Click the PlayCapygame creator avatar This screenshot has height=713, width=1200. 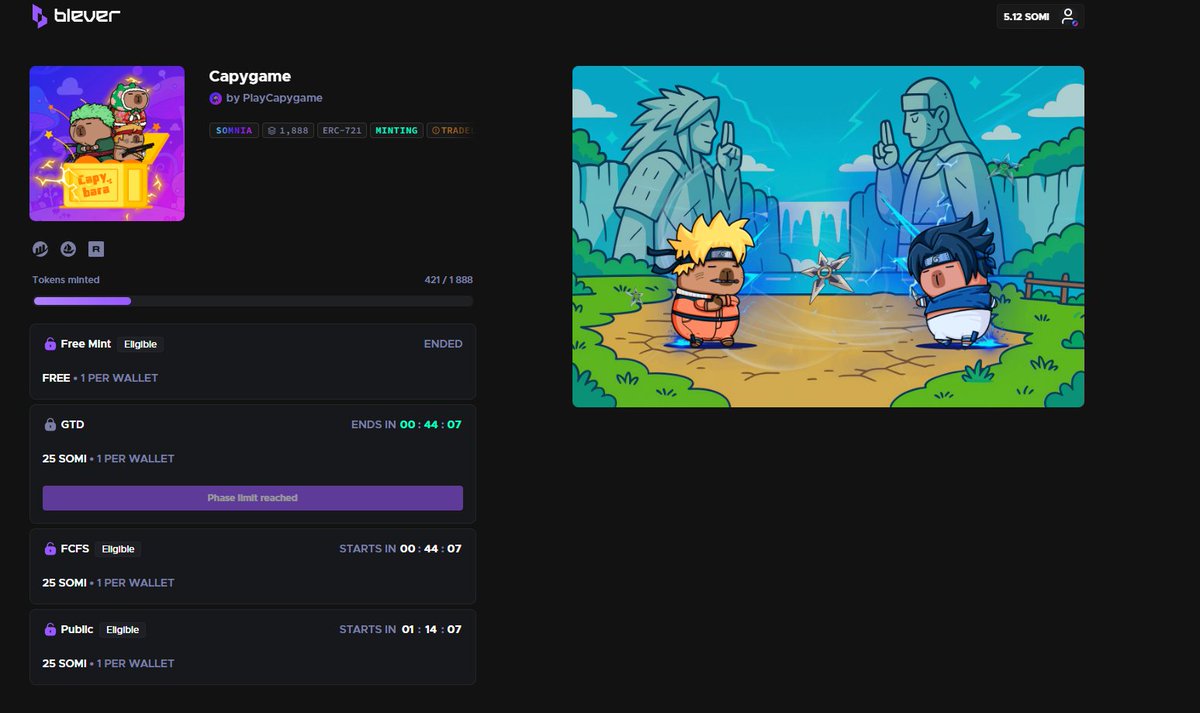point(215,98)
